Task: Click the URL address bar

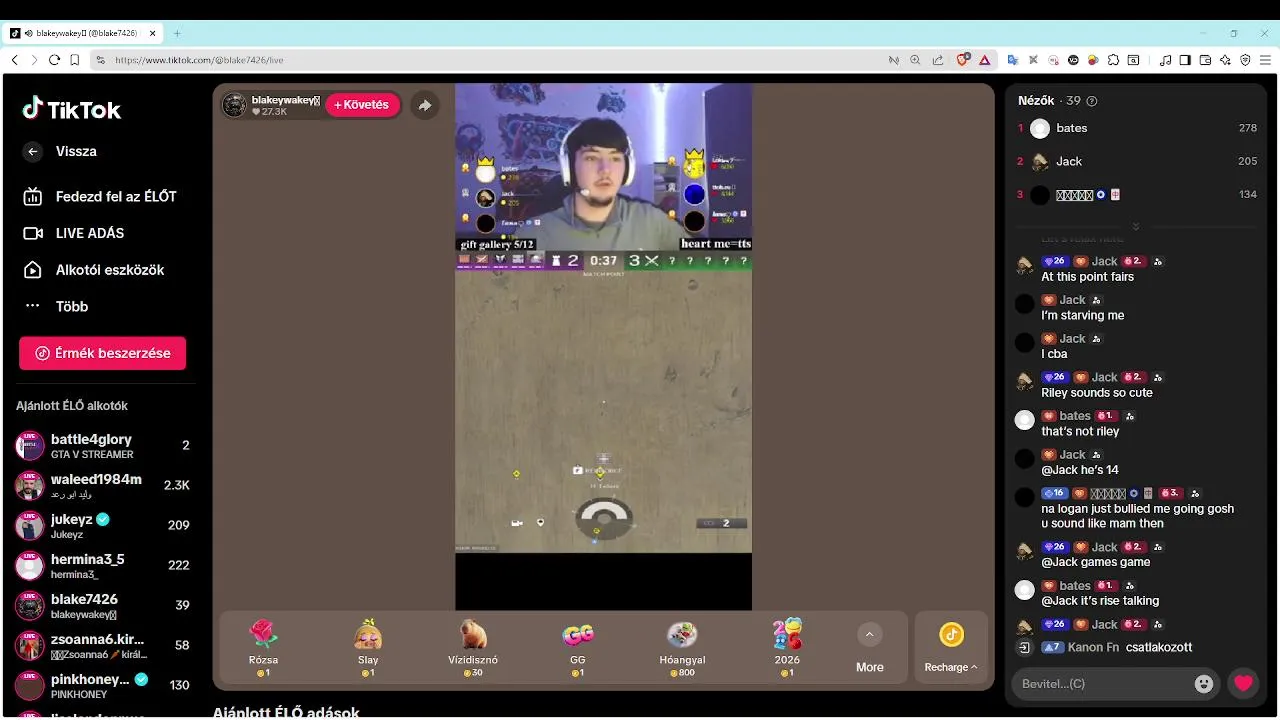Action: pyautogui.click(x=490, y=60)
